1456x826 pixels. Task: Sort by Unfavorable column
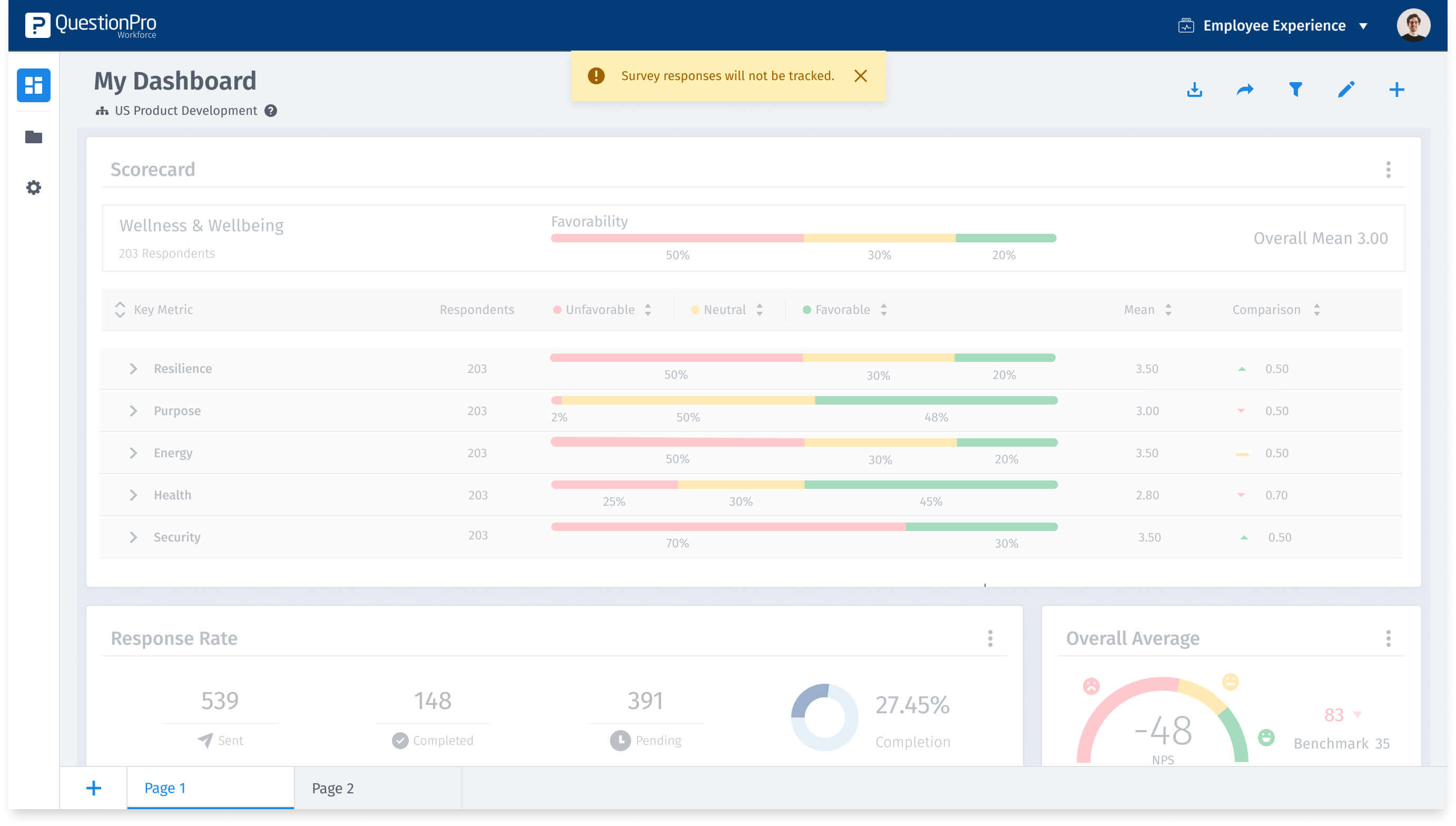648,310
